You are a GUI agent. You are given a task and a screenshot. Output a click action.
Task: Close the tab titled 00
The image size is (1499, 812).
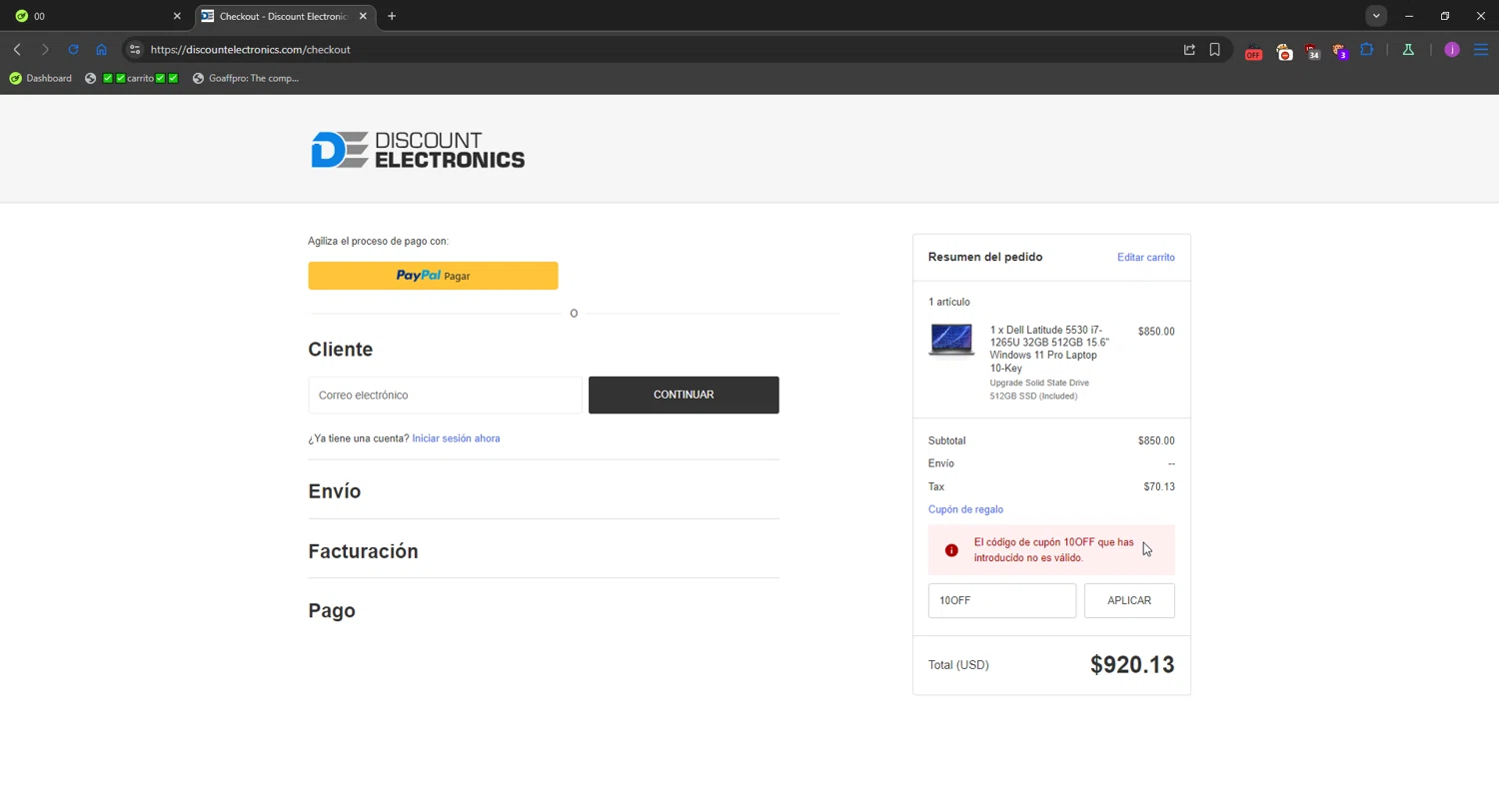[x=177, y=16]
